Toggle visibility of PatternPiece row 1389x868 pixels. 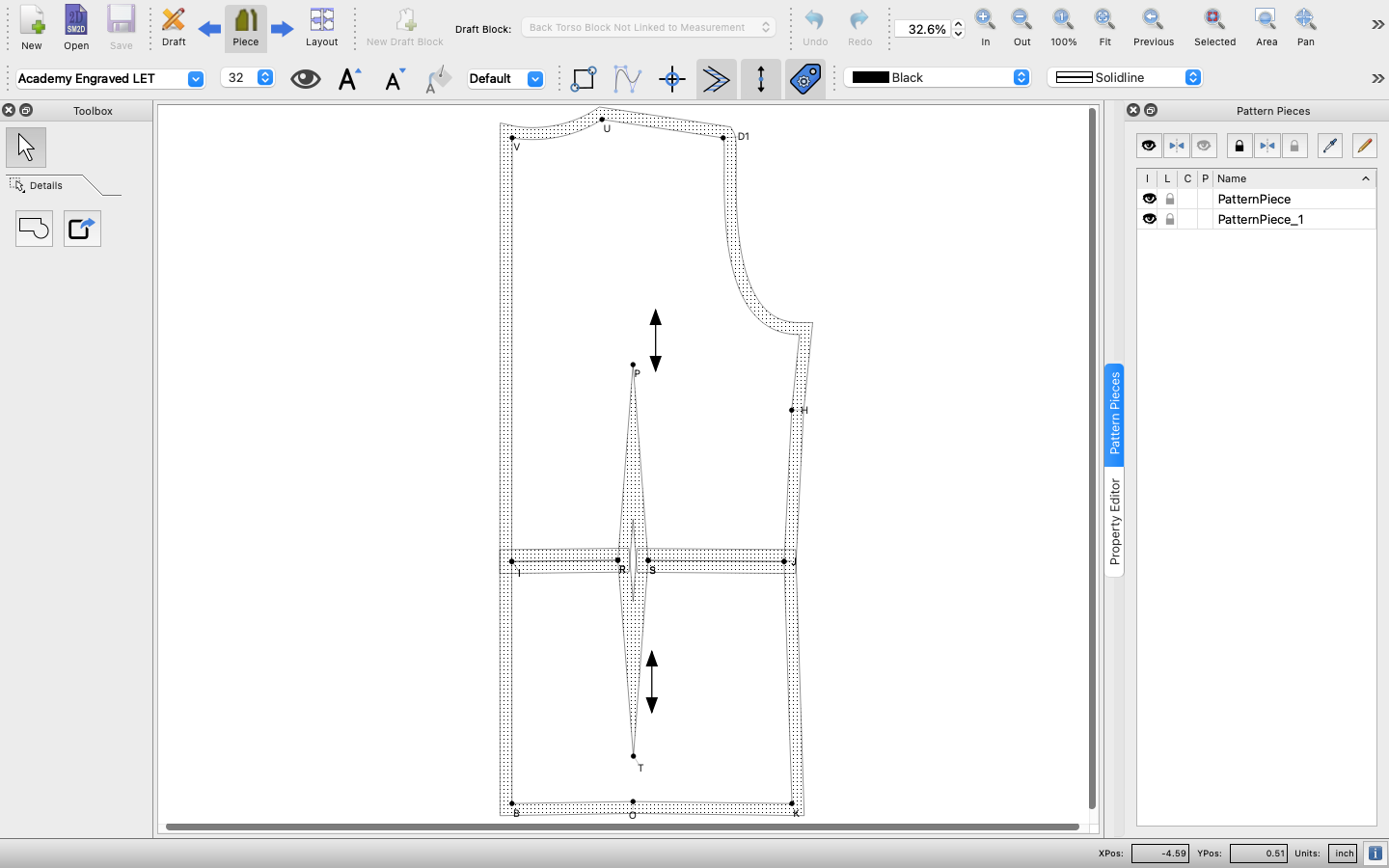(1149, 199)
